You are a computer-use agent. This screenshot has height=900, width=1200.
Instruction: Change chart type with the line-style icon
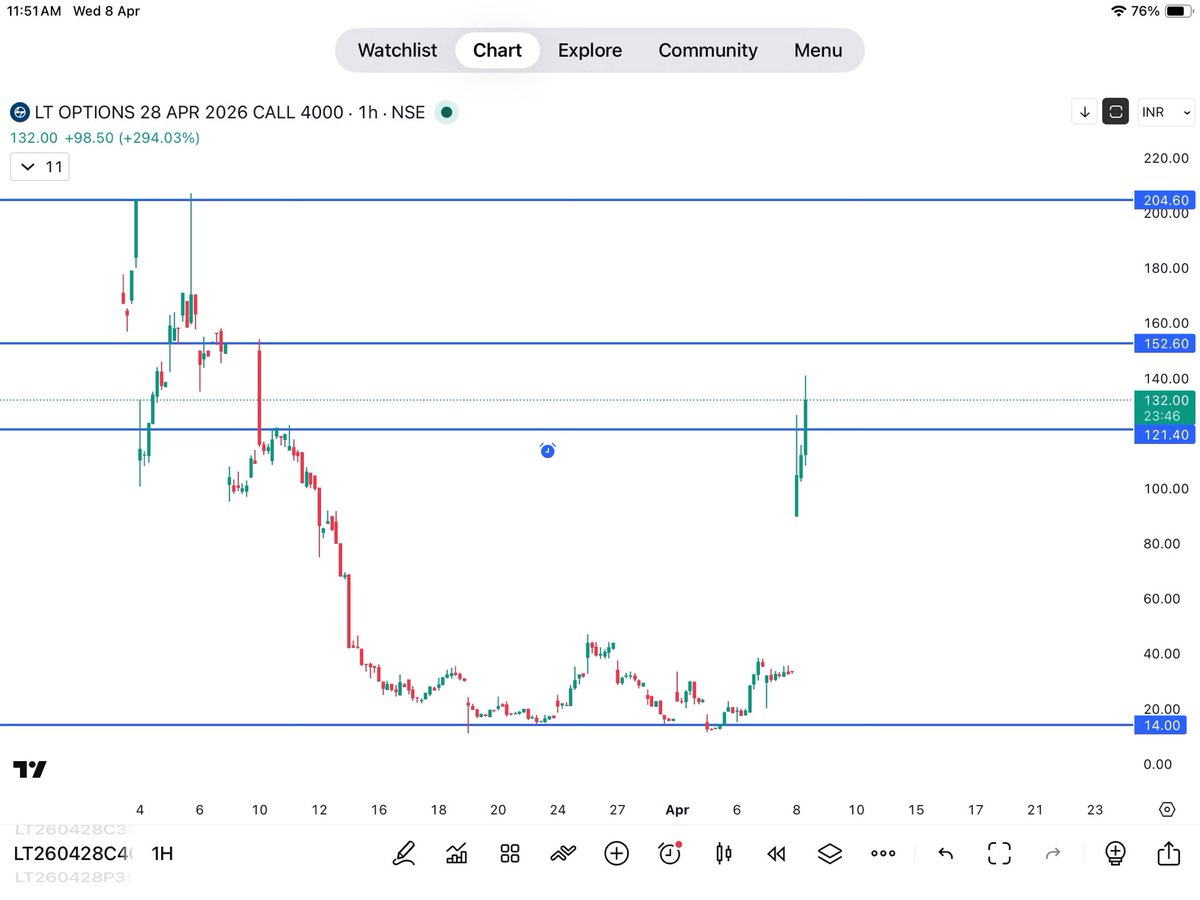click(x=563, y=853)
